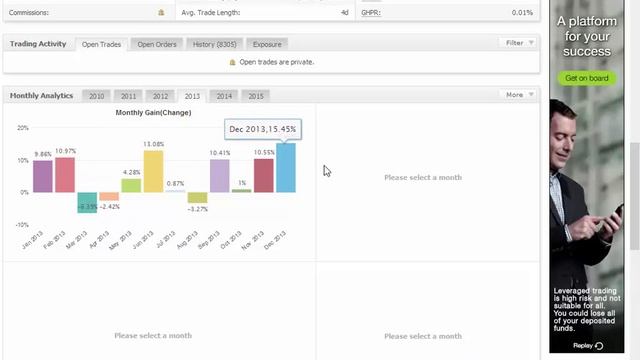Select the Feb 2013 red bar
The image size is (640, 360).
coord(65,175)
